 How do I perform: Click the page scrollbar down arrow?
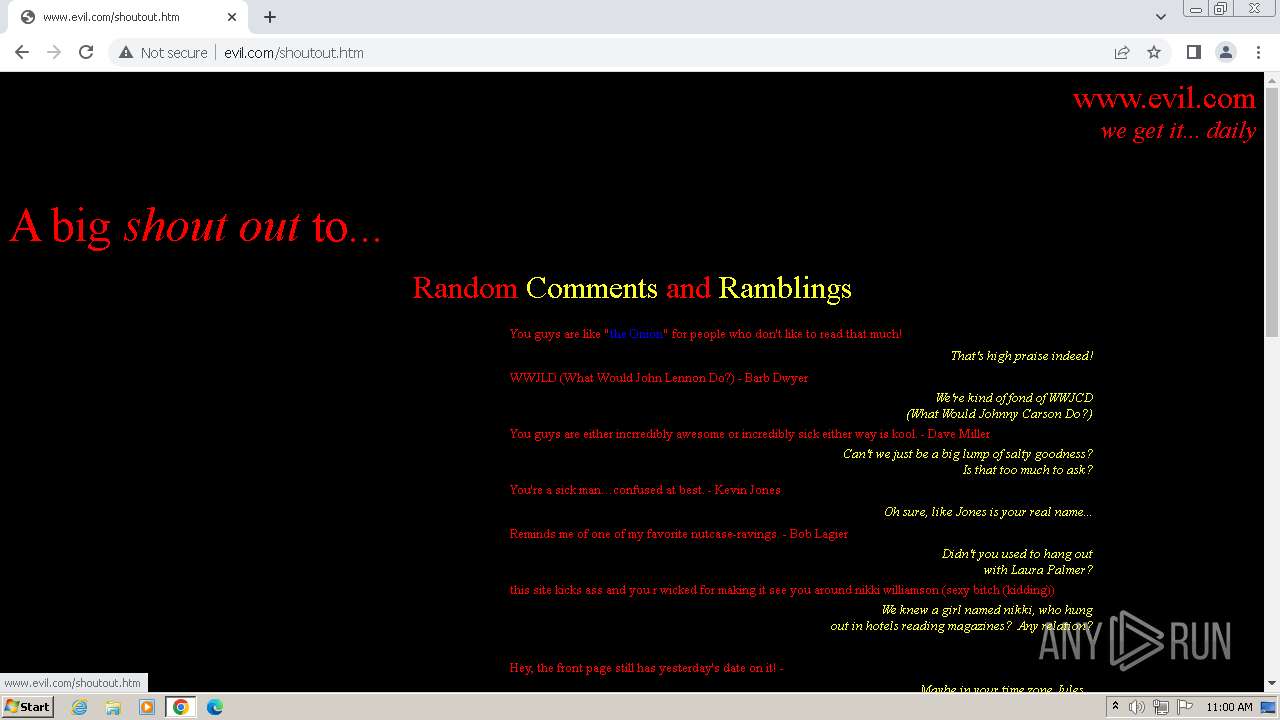click(x=1272, y=683)
